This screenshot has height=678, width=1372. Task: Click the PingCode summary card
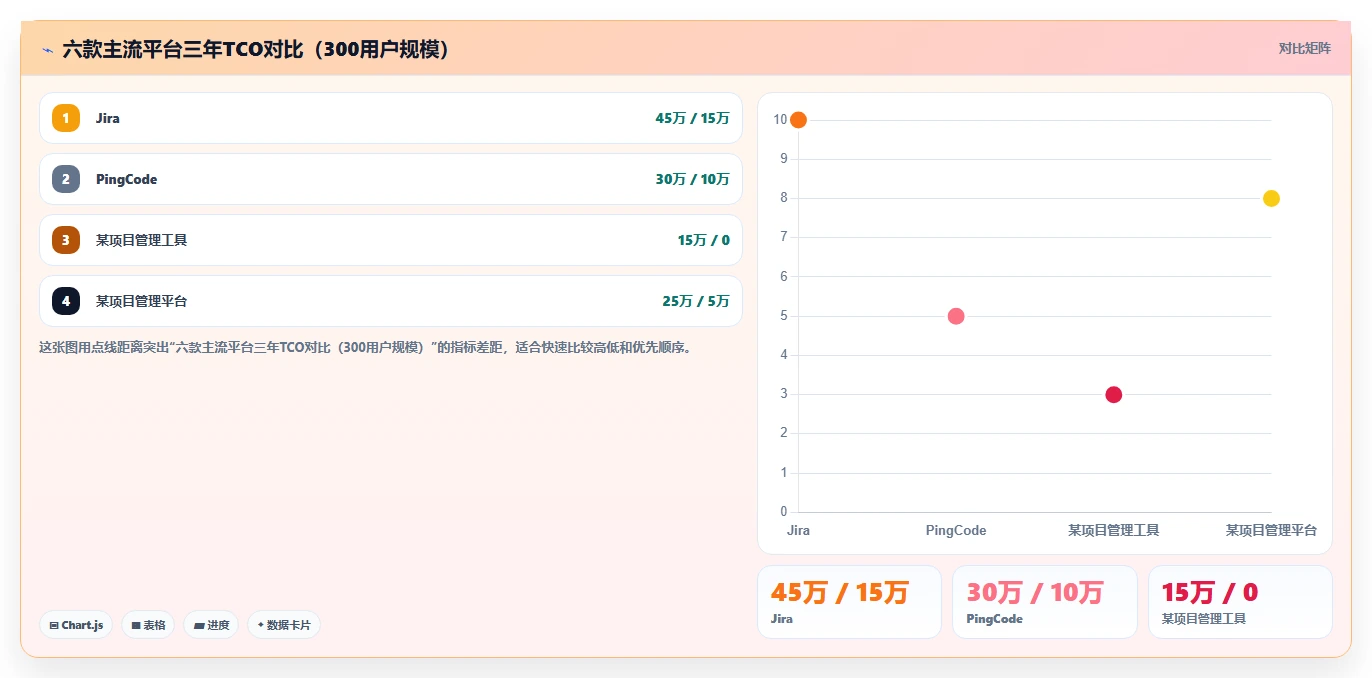[1045, 602]
